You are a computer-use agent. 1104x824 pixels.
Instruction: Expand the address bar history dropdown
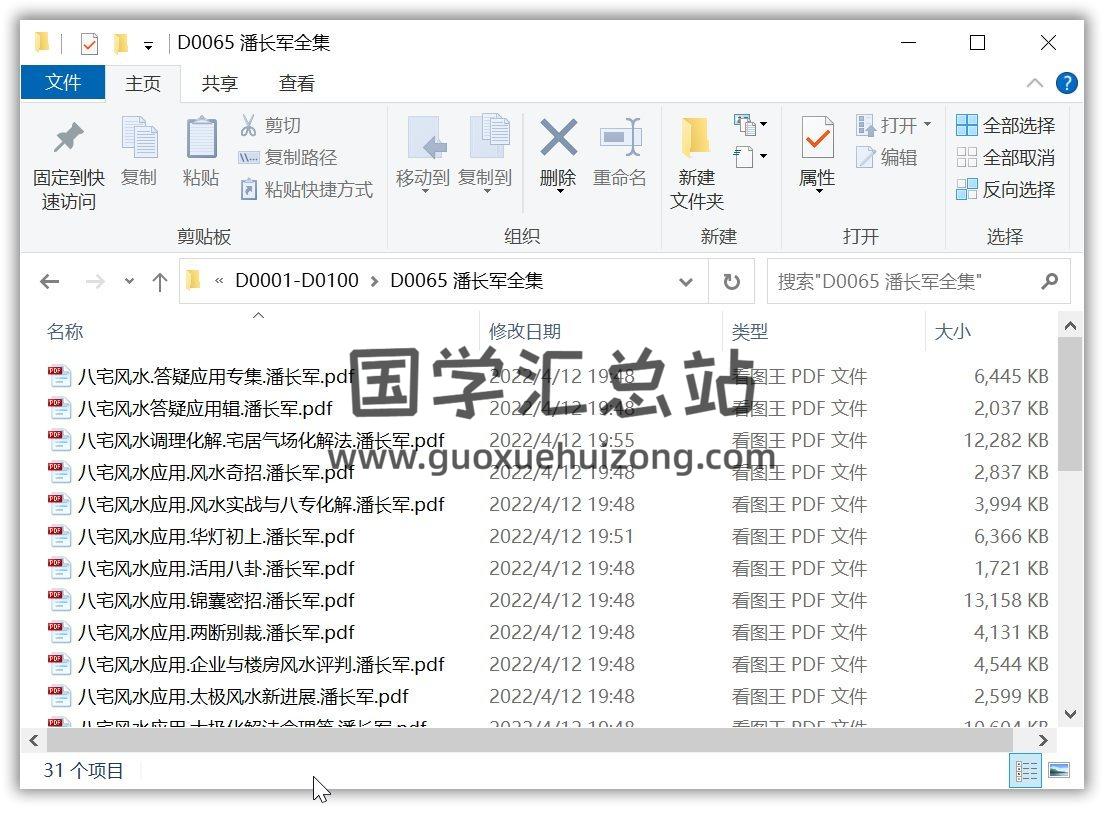click(x=686, y=282)
